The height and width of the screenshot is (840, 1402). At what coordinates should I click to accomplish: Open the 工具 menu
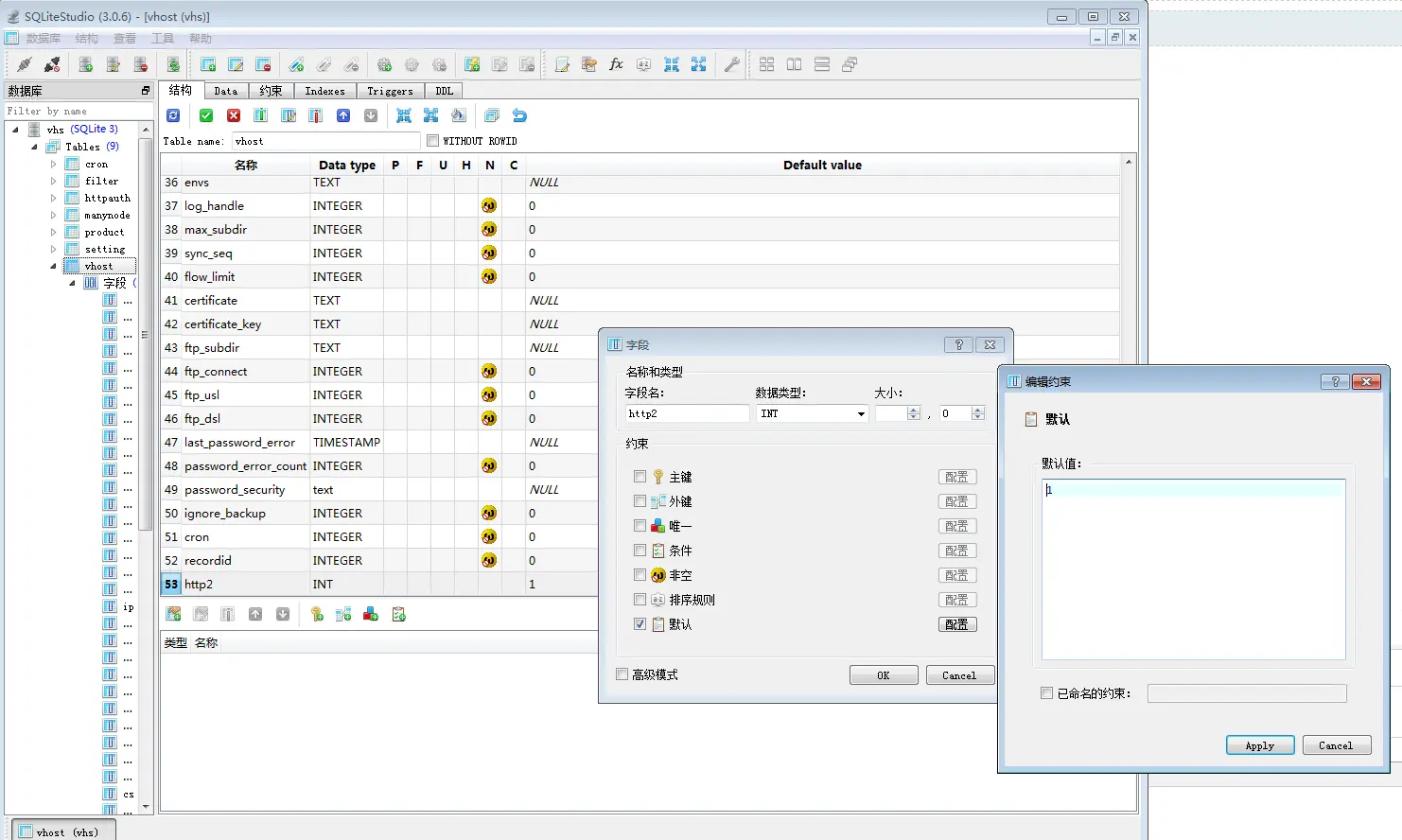point(163,38)
